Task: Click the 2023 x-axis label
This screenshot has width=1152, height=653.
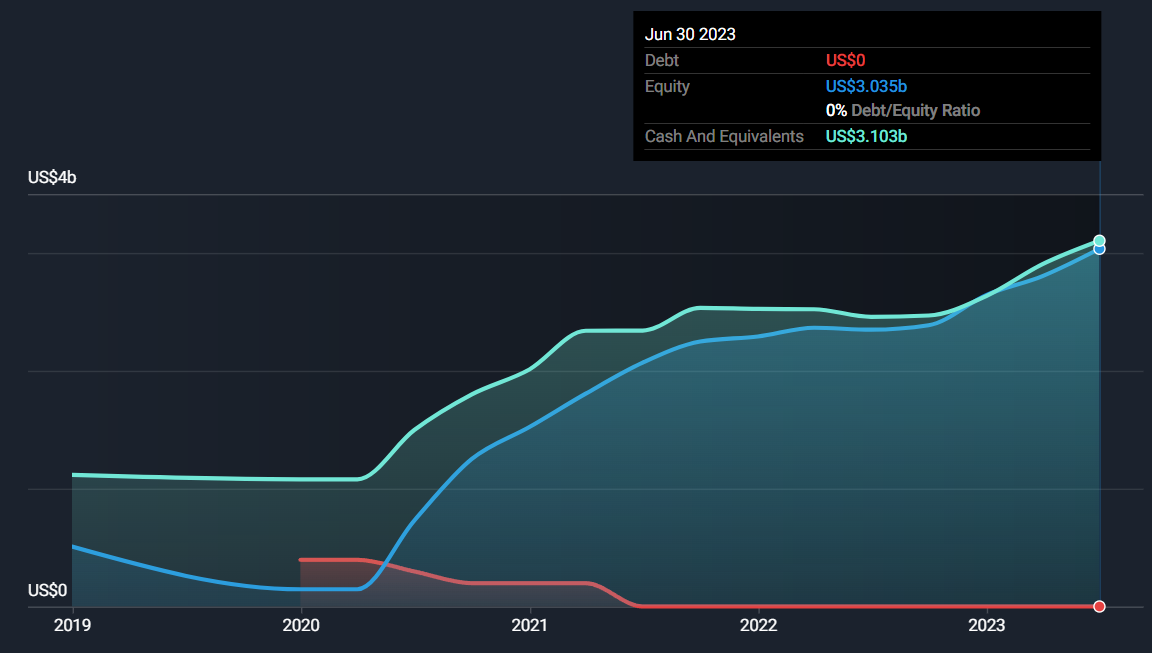Action: (987, 625)
